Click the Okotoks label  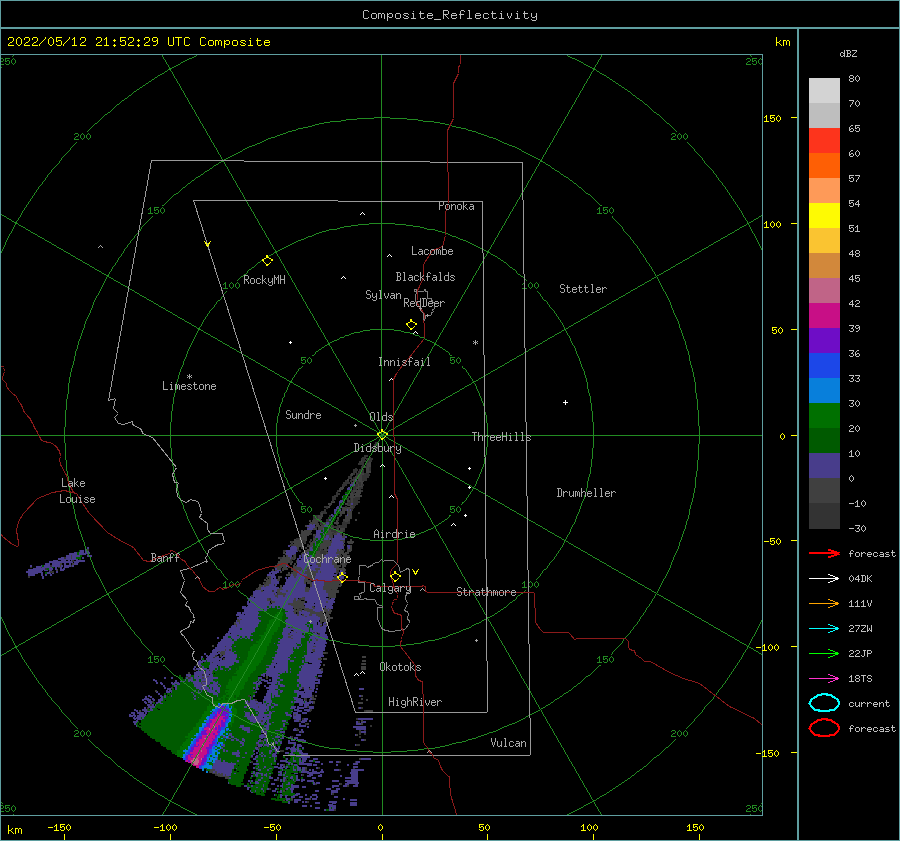click(x=400, y=667)
